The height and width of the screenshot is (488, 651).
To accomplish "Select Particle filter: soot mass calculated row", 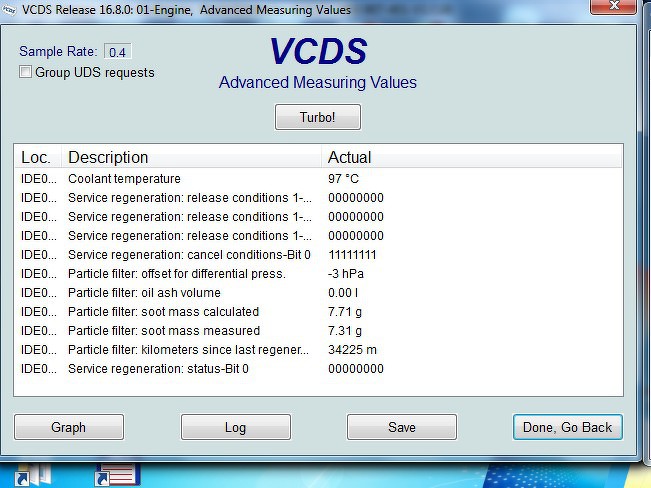I will click(x=318, y=311).
